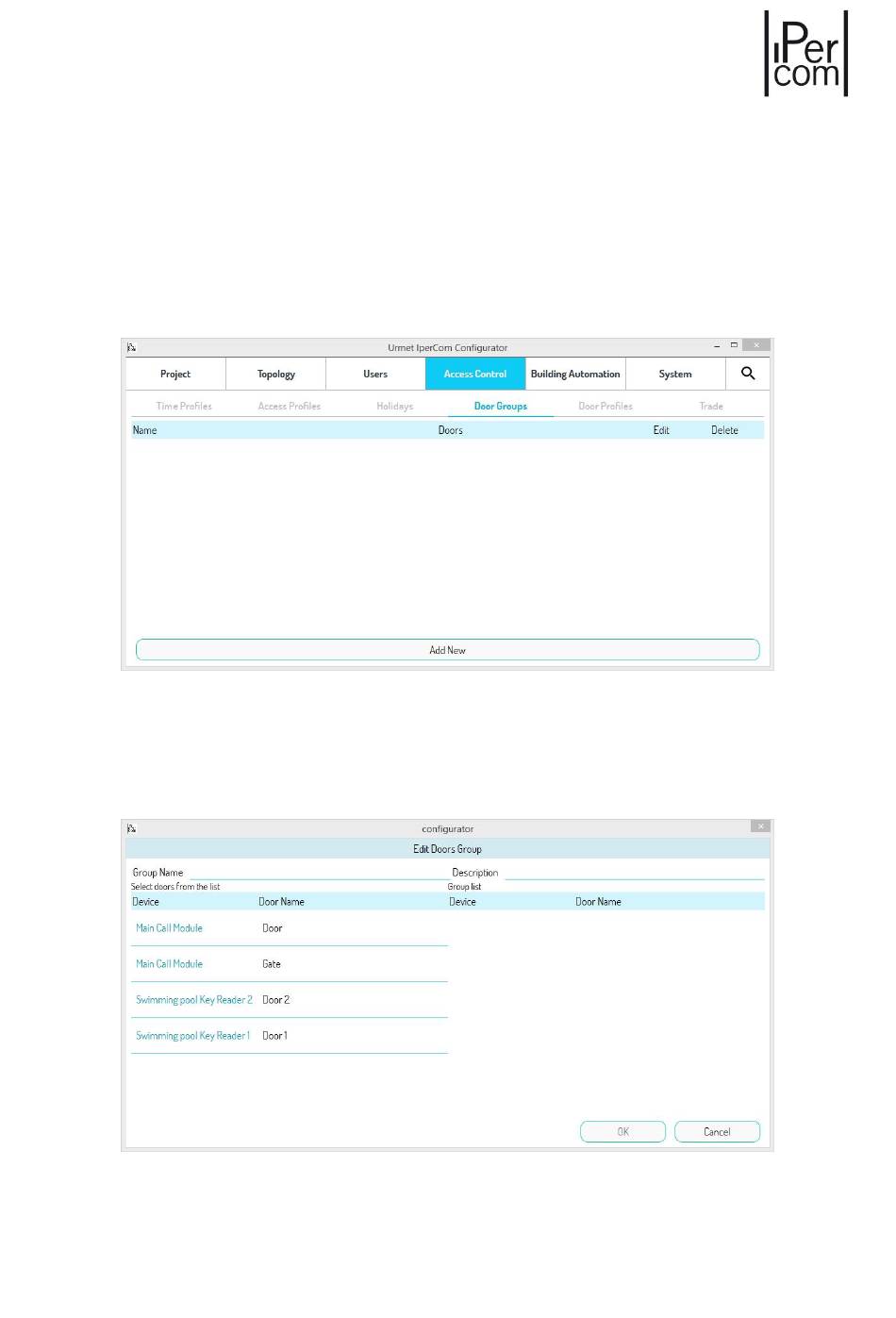
Task: Click the Edit Doors Group window app icon
Action: click(x=132, y=828)
